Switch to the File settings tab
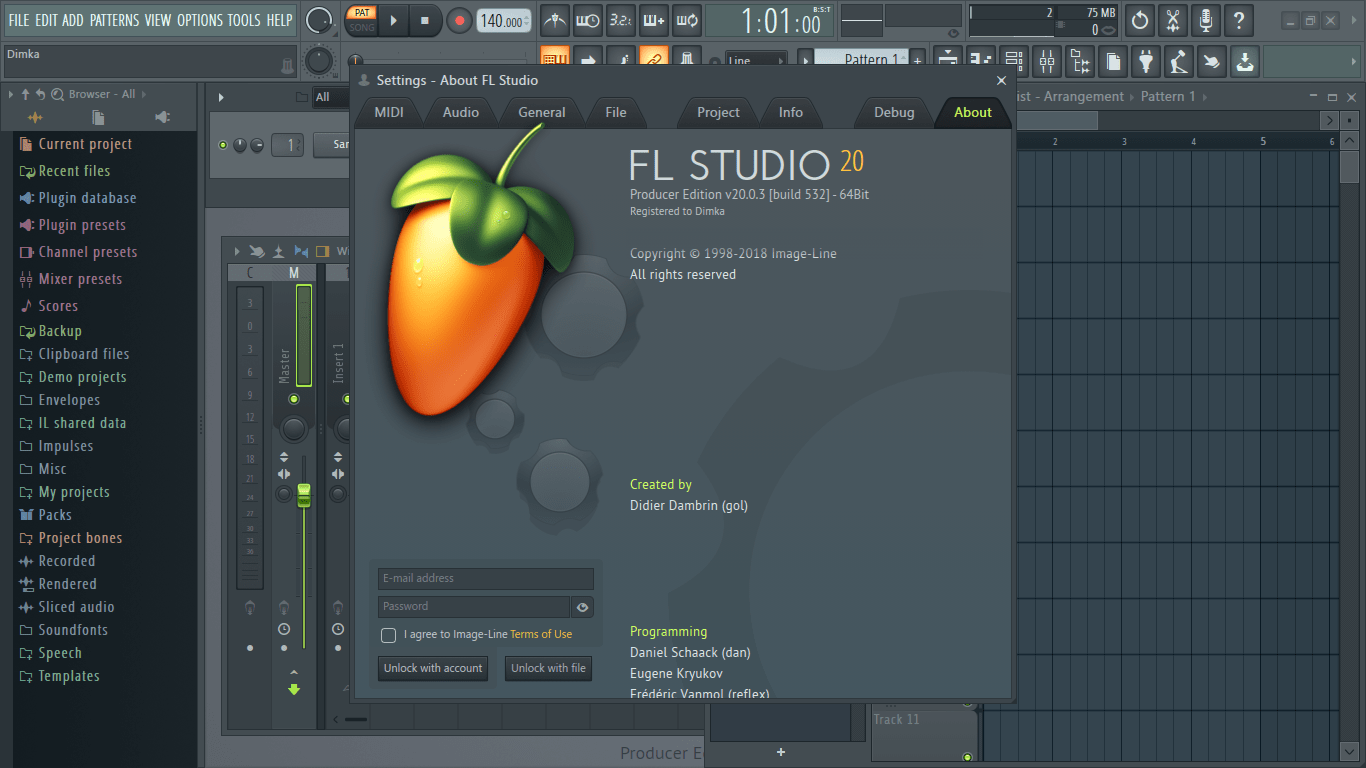1366x768 pixels. [x=616, y=112]
